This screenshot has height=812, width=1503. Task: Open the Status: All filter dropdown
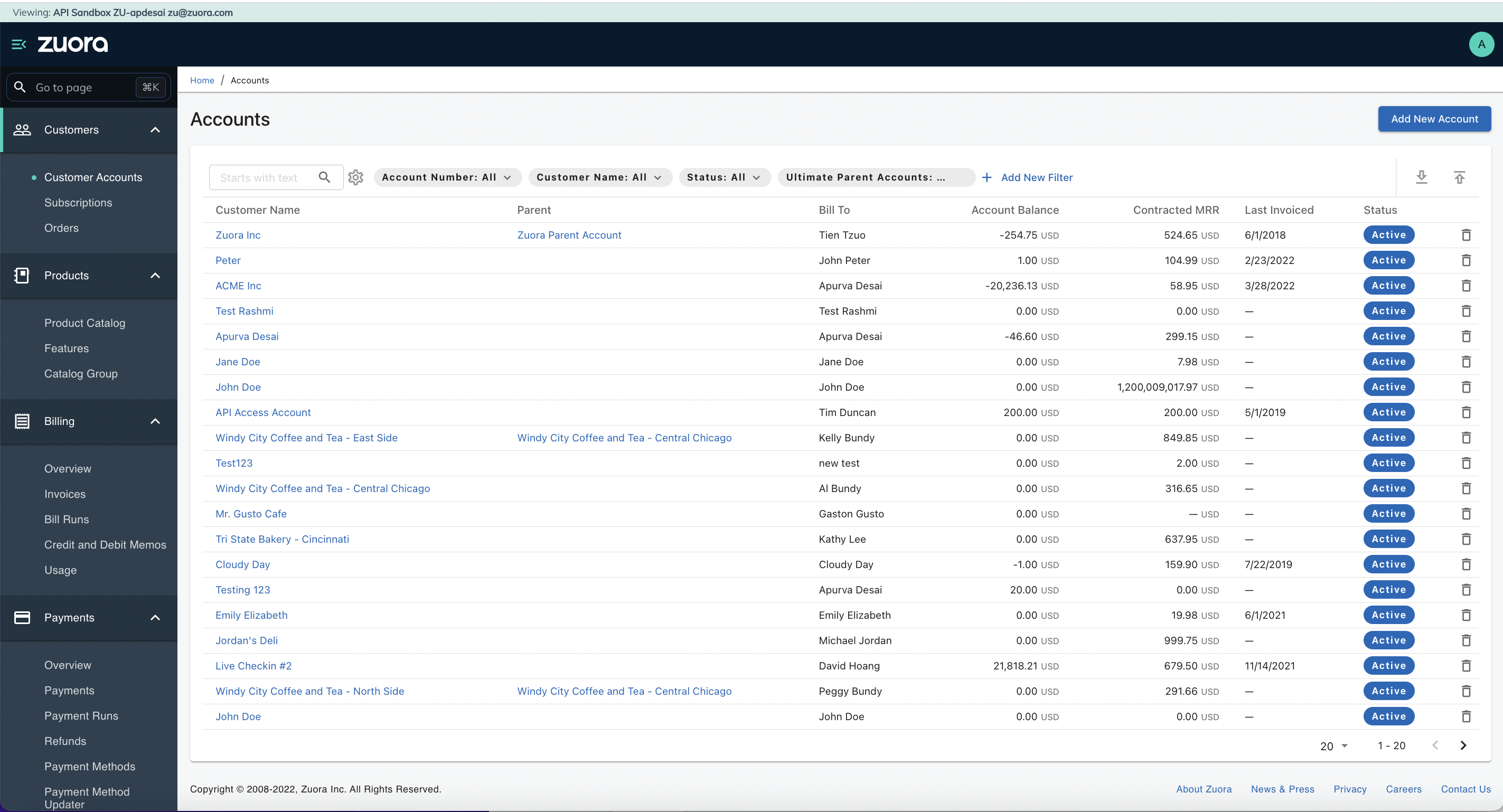pyautogui.click(x=724, y=177)
